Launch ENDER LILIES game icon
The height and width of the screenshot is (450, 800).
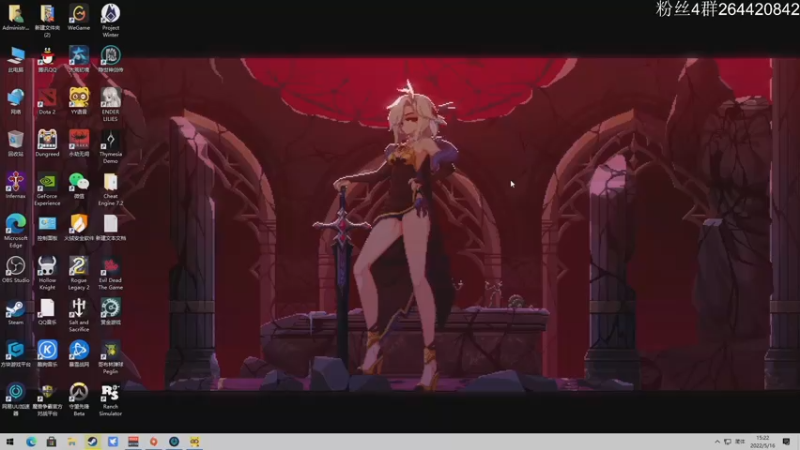pyautogui.click(x=110, y=98)
